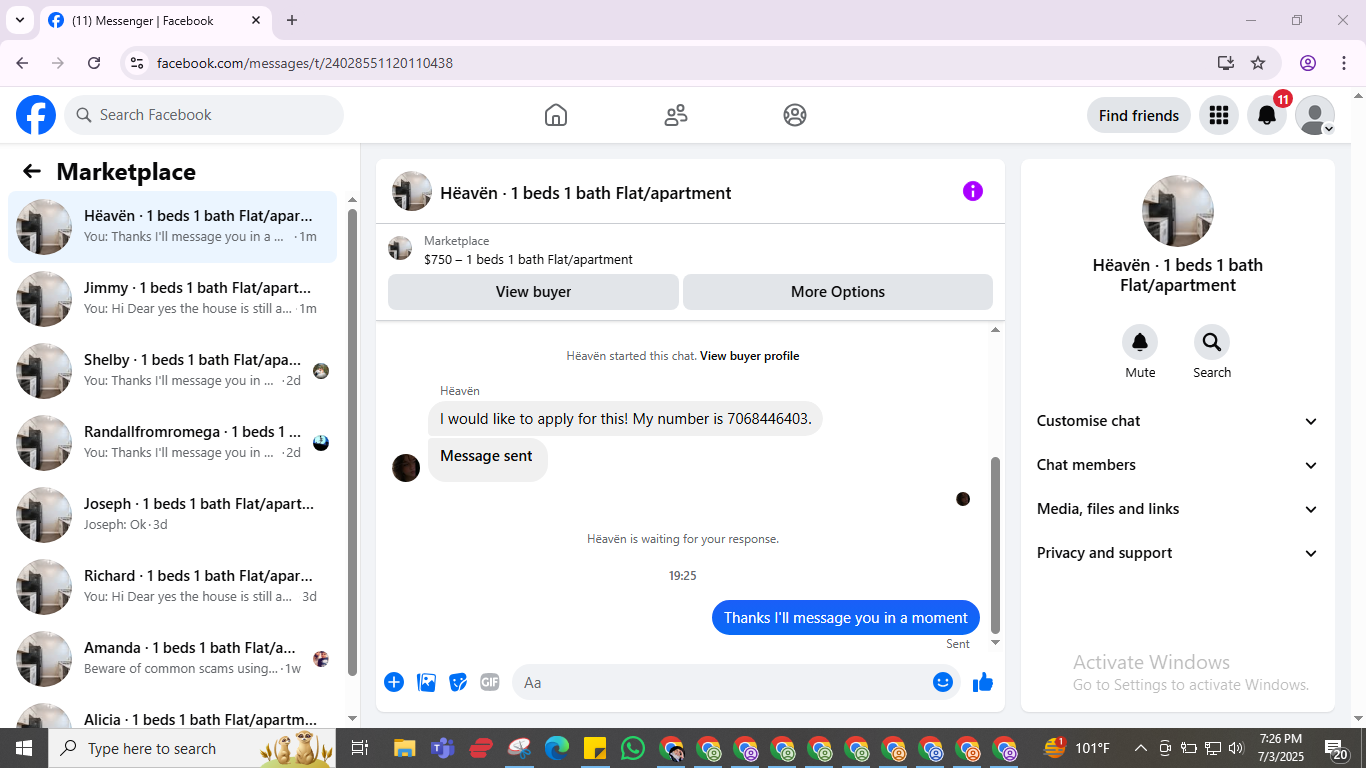Open the Facebook menu grid icon
Viewport: 1366px width, 768px height.
(x=1218, y=115)
